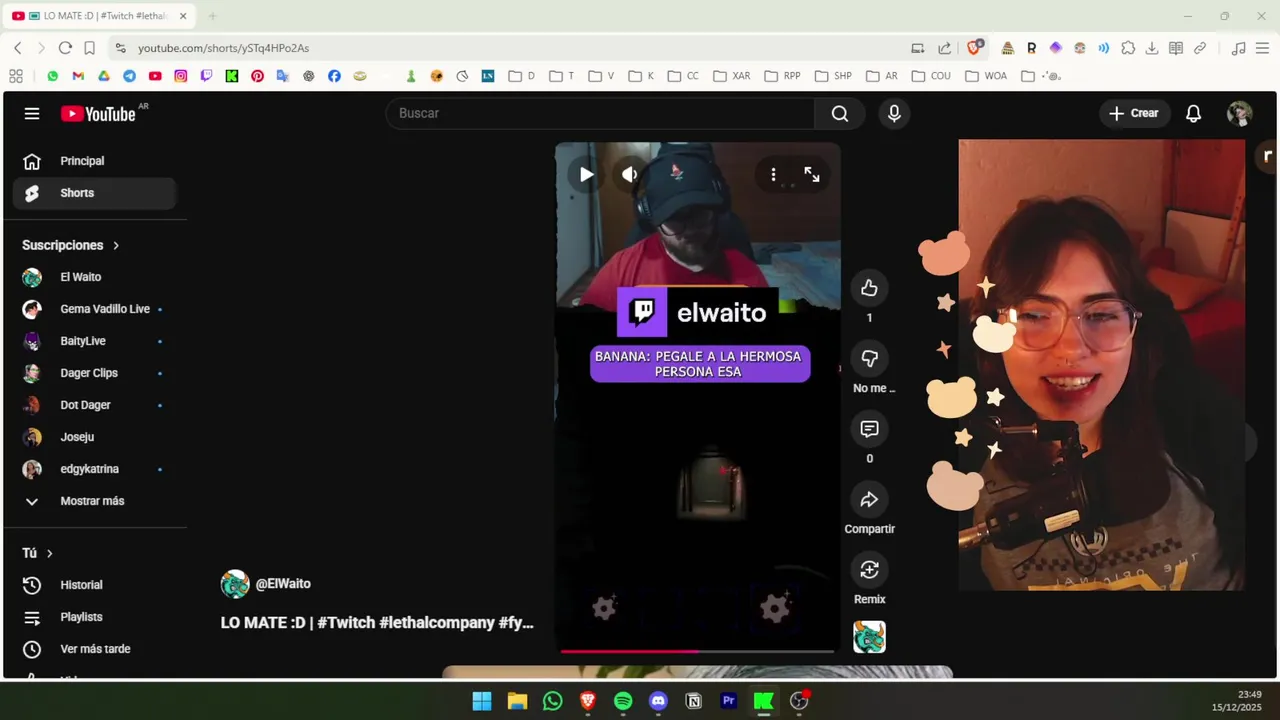Open the Twitch bookmark

(206, 76)
